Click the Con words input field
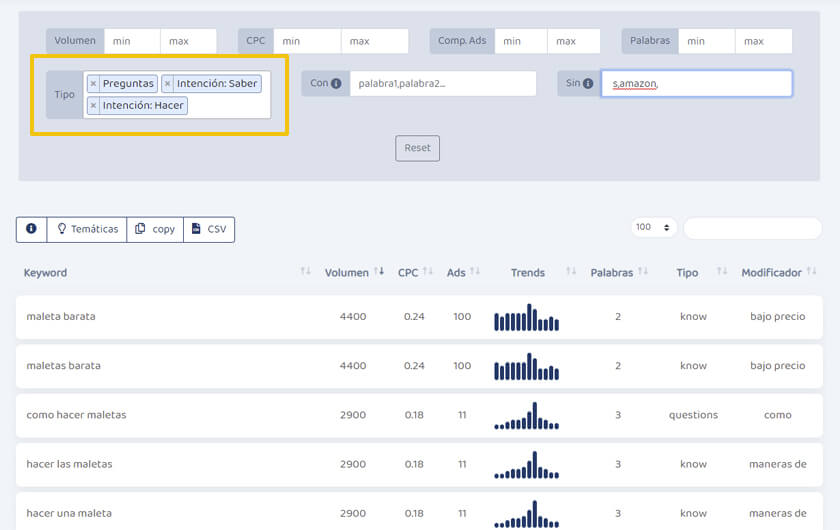The image size is (840, 530). (443, 84)
